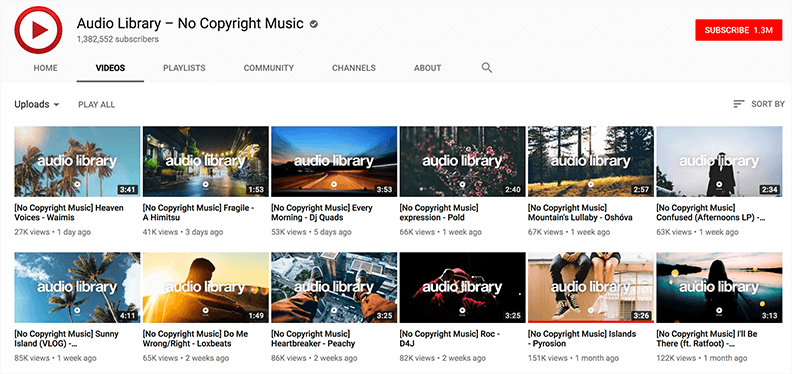
Task: Open Sunny Island (VLOG) video thumbnail
Action: (x=77, y=288)
